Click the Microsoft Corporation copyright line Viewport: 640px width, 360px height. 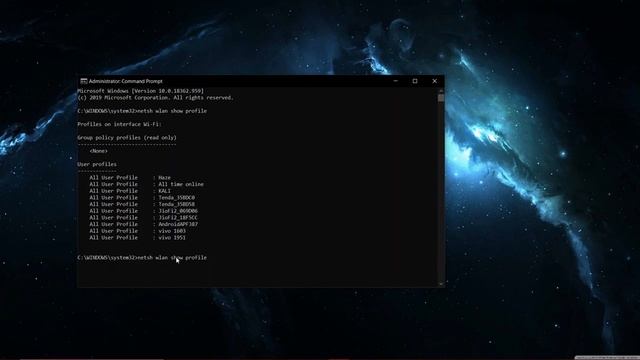point(156,98)
